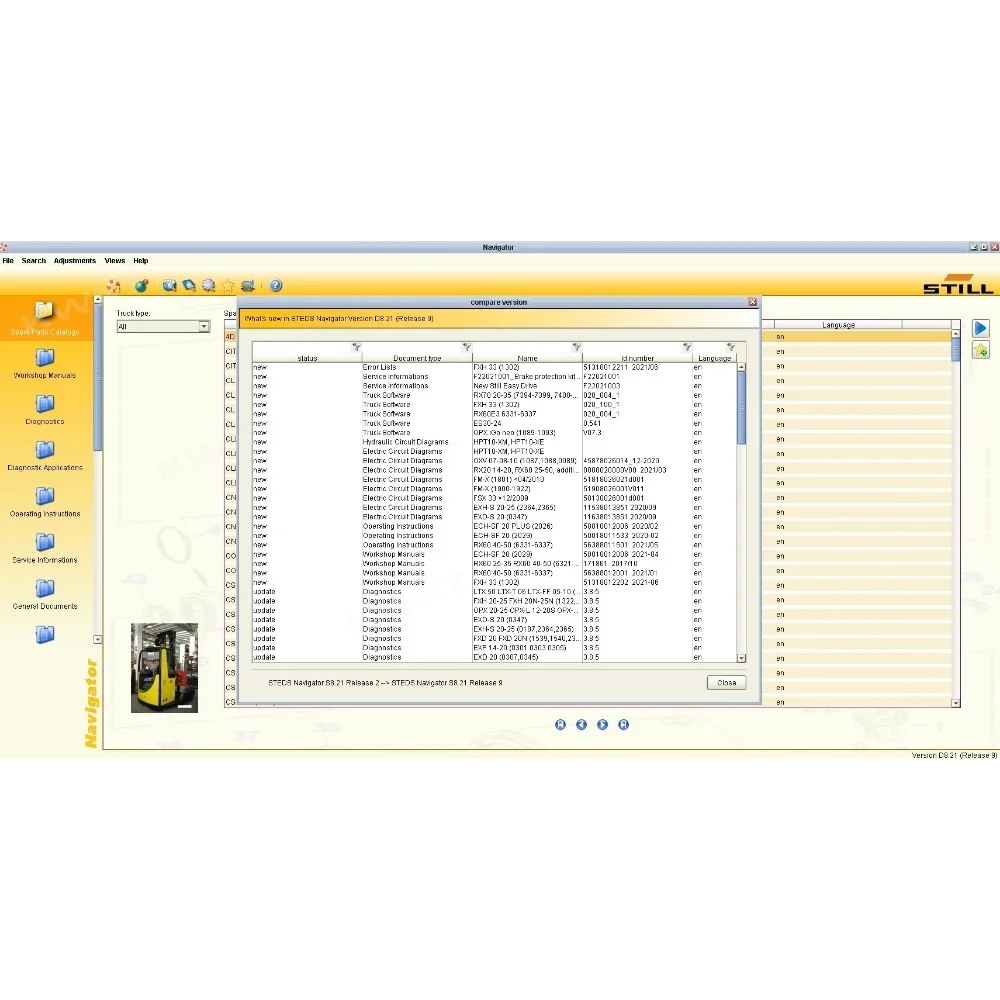The image size is (1000, 1000).
Task: Open Diagnostic Applications in the sidebar
Action: pyautogui.click(x=45, y=457)
